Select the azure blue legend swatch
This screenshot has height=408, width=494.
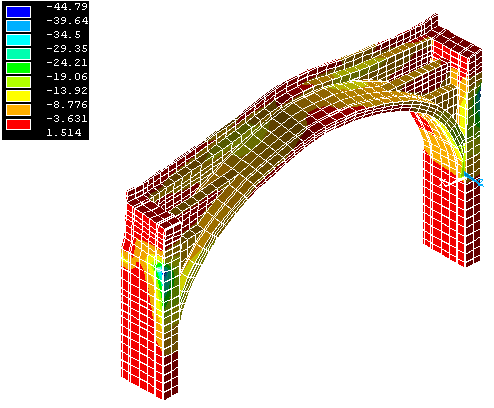point(19,26)
